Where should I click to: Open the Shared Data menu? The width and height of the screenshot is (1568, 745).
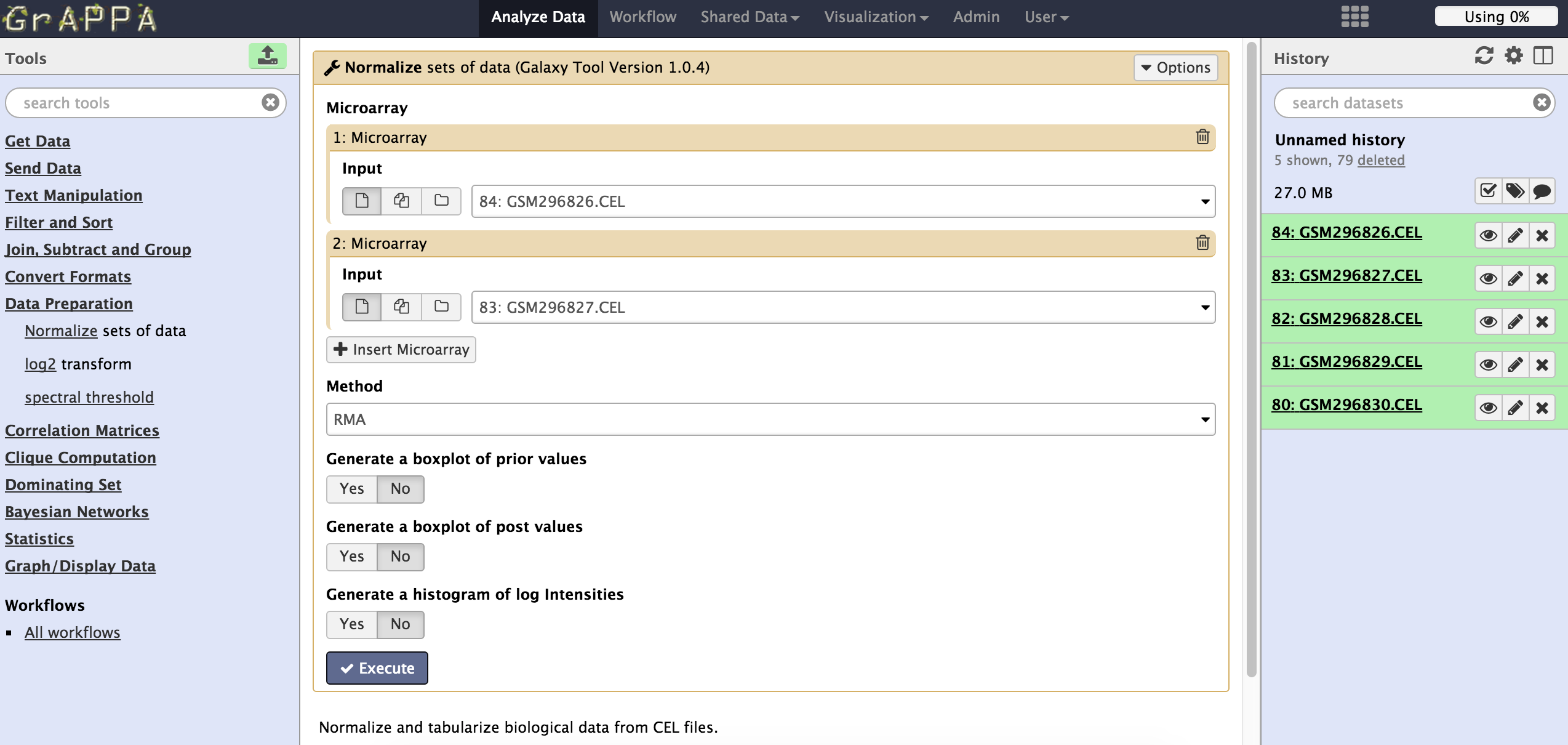point(750,17)
